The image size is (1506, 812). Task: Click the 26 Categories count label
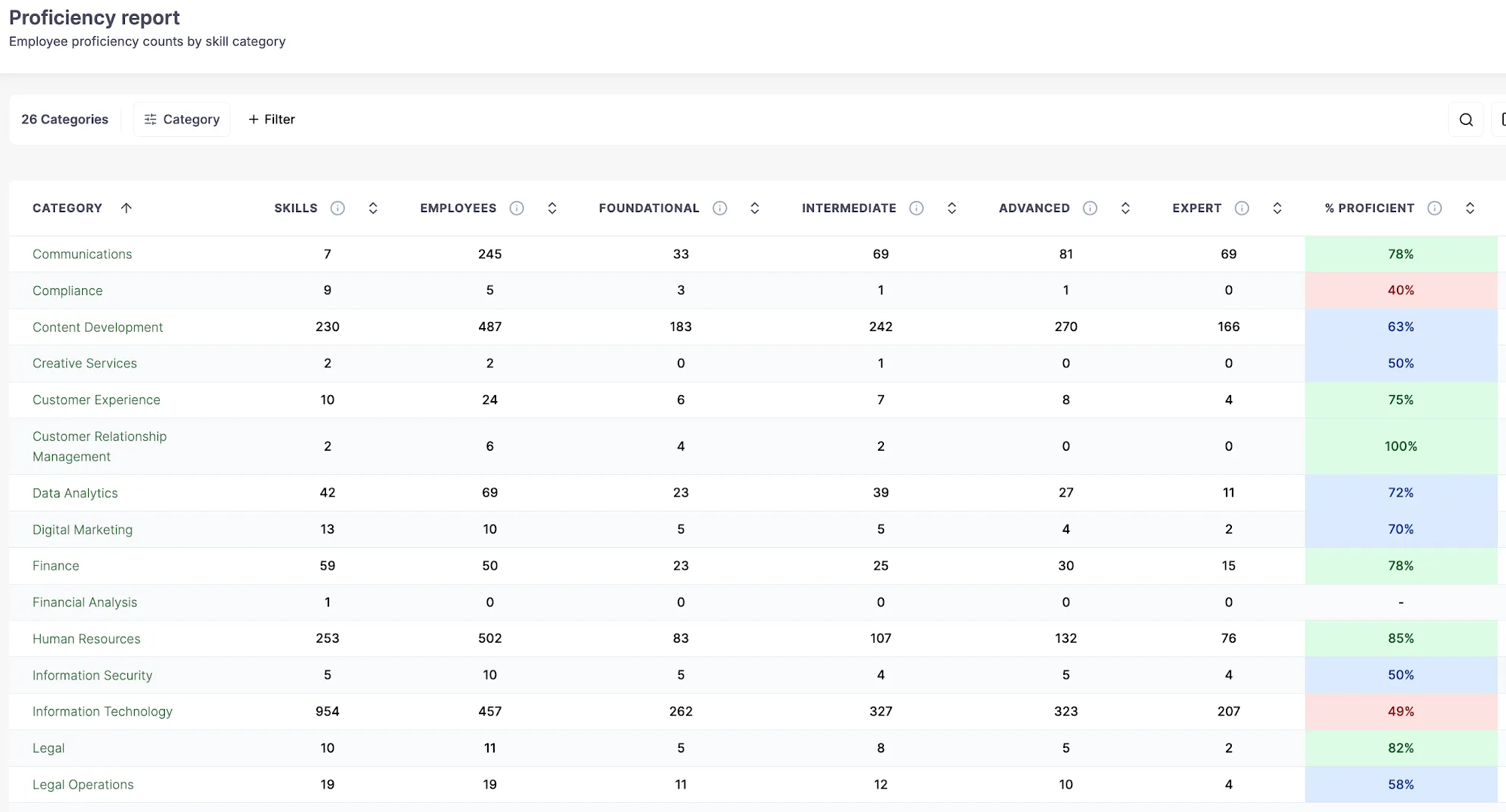click(x=65, y=119)
